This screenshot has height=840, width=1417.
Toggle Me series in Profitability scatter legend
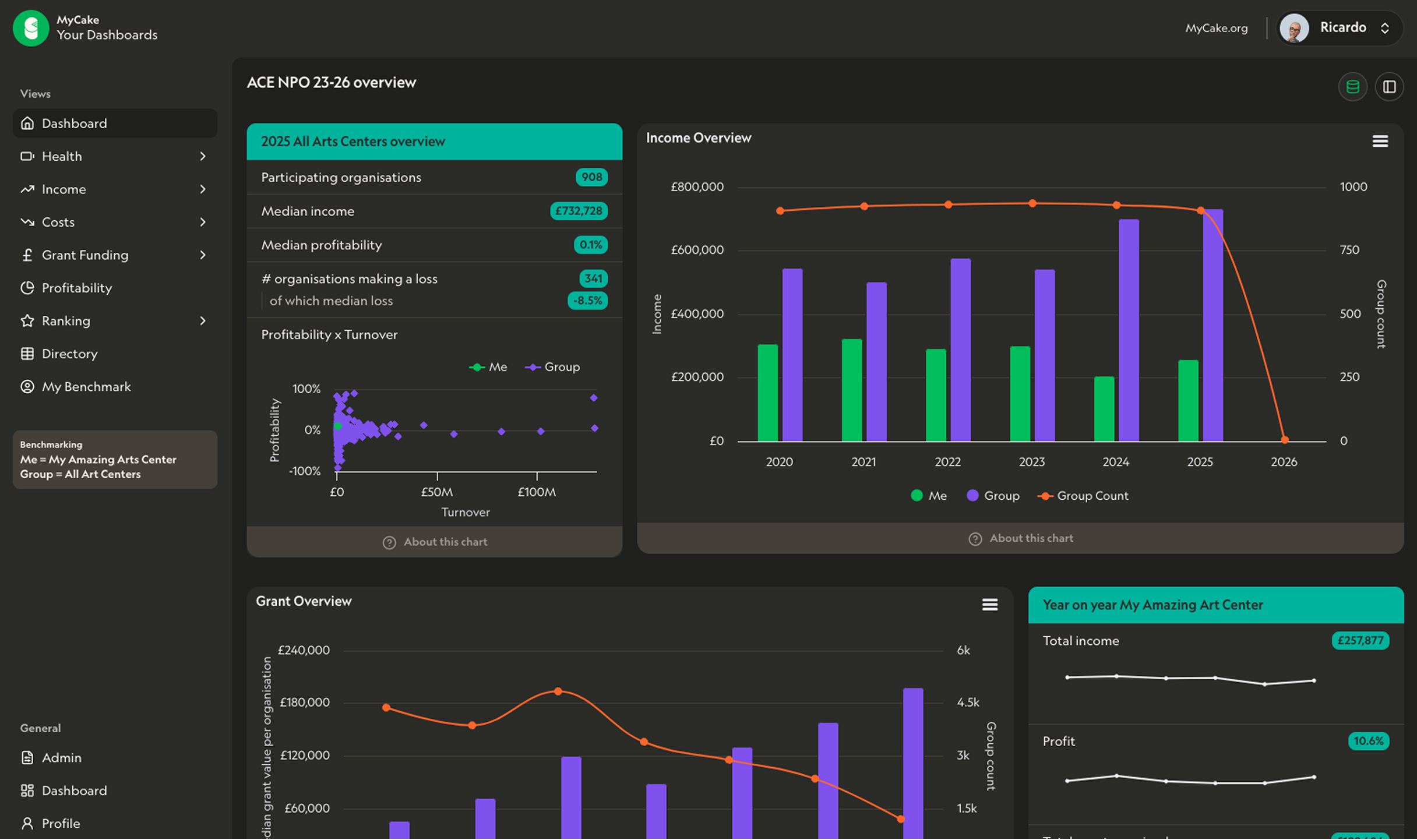(488, 367)
